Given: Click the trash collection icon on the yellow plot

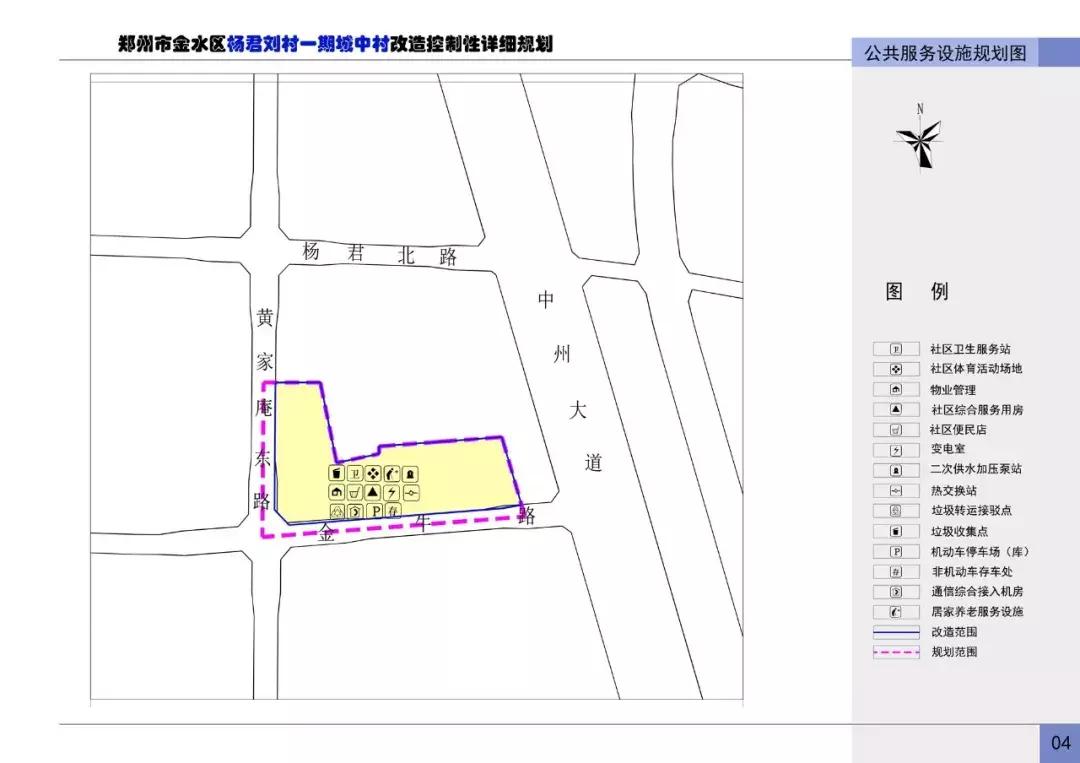Looking at the screenshot, I should coord(336,474).
